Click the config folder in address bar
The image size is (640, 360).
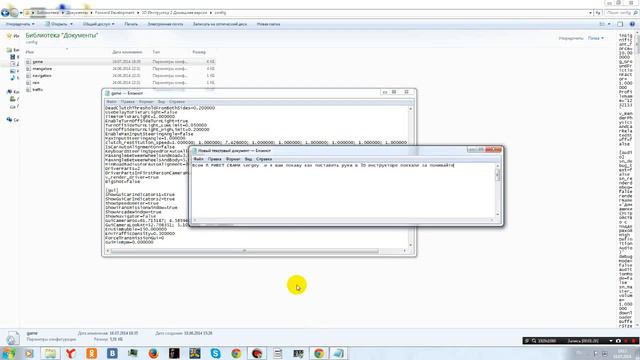[x=220, y=13]
